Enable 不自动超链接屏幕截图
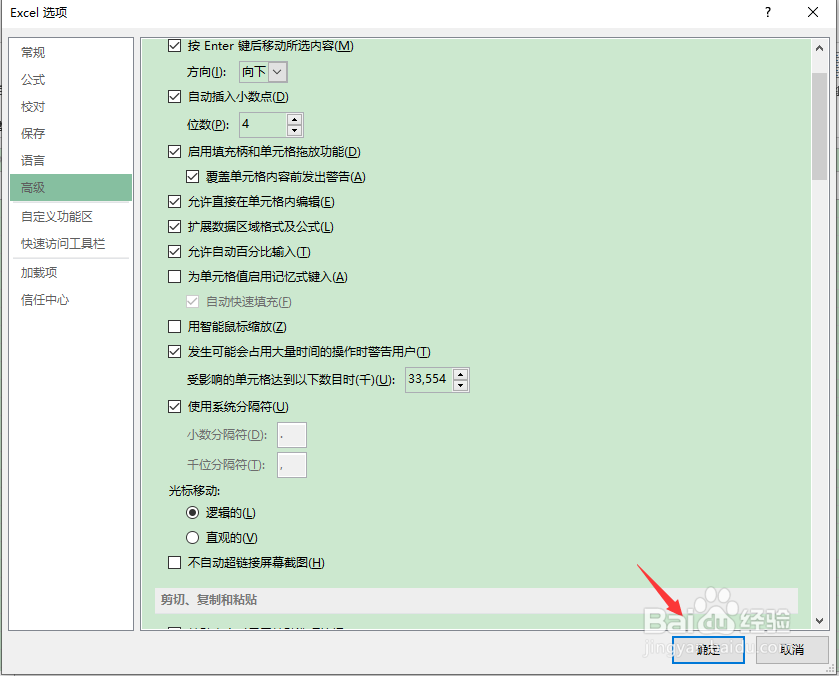This screenshot has height=676, width=839. pyautogui.click(x=175, y=562)
